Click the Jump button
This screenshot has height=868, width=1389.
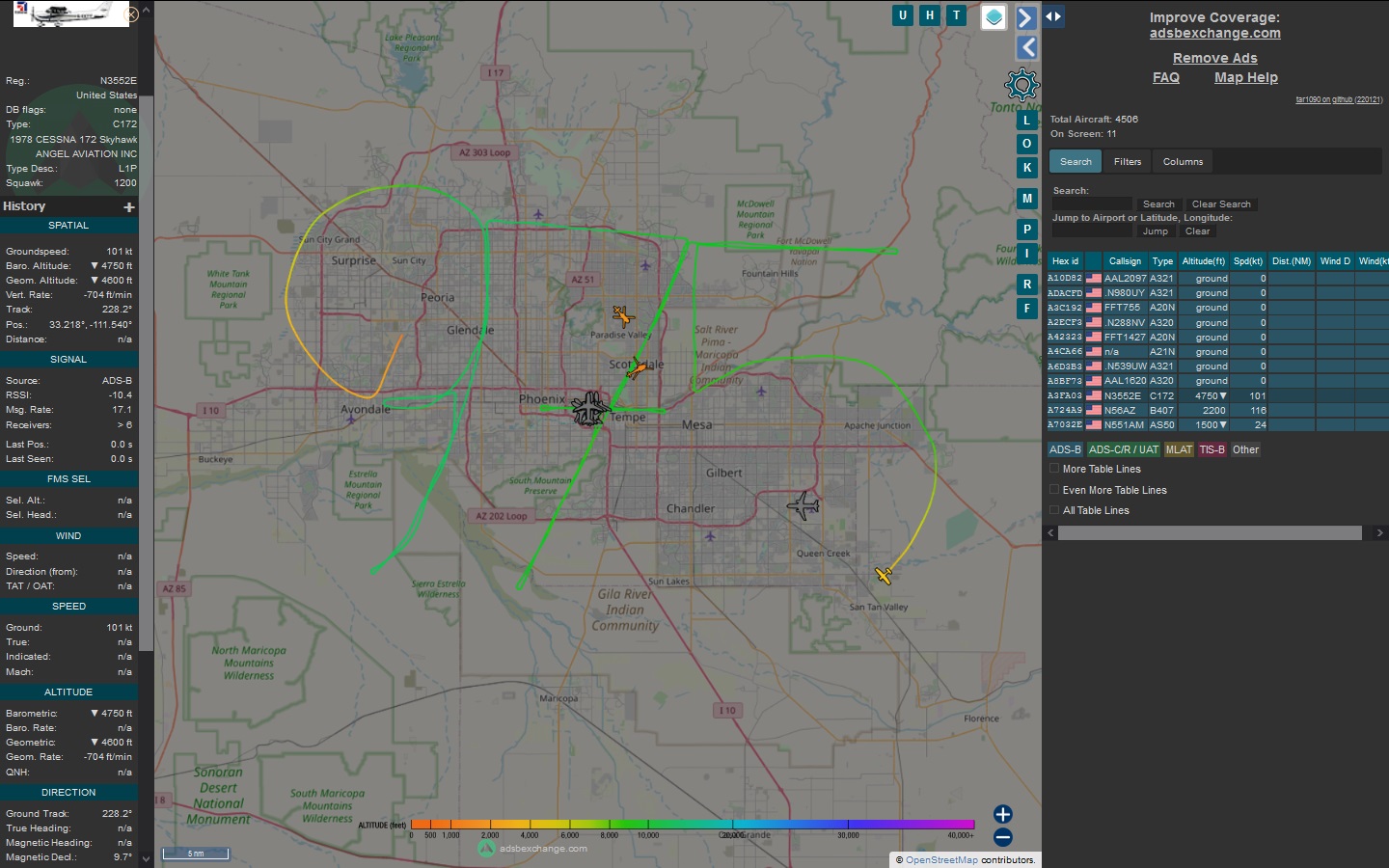pos(1155,231)
